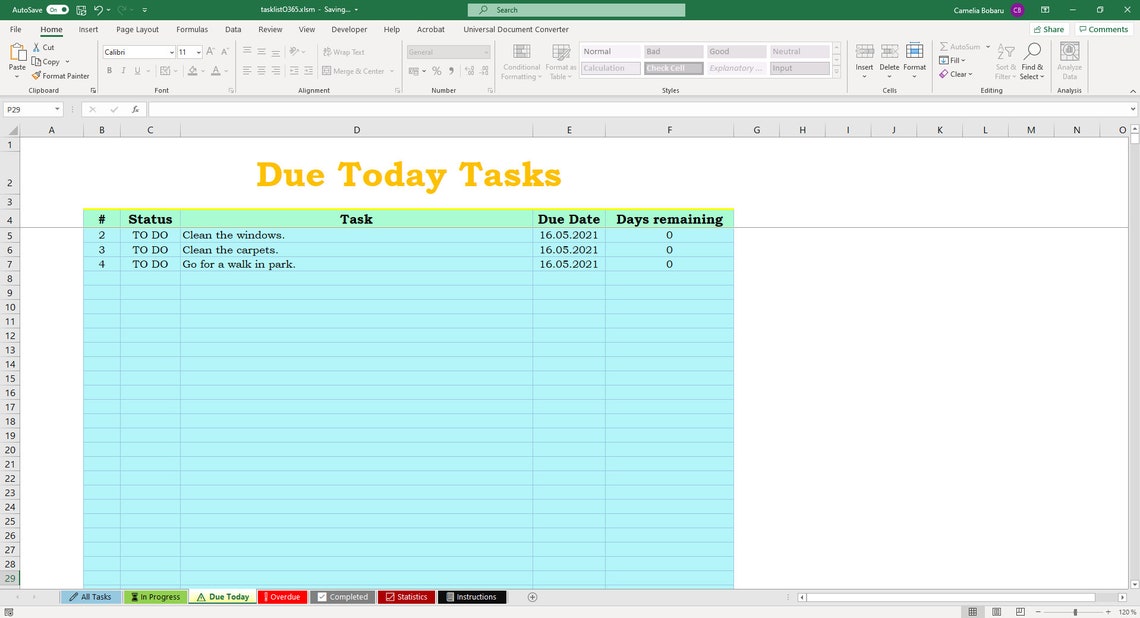Screen dimensions: 1140x618
Task: Click Increase Decimal
Action: (x=468, y=71)
